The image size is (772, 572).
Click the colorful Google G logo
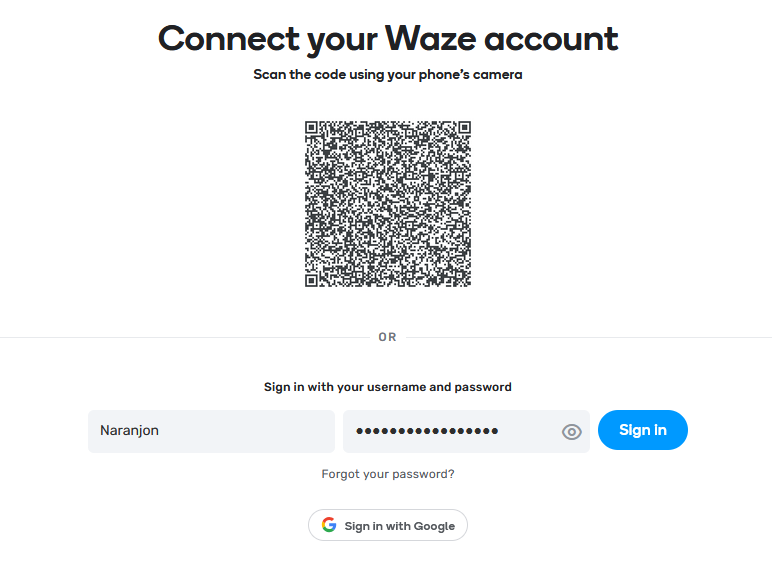pos(329,525)
